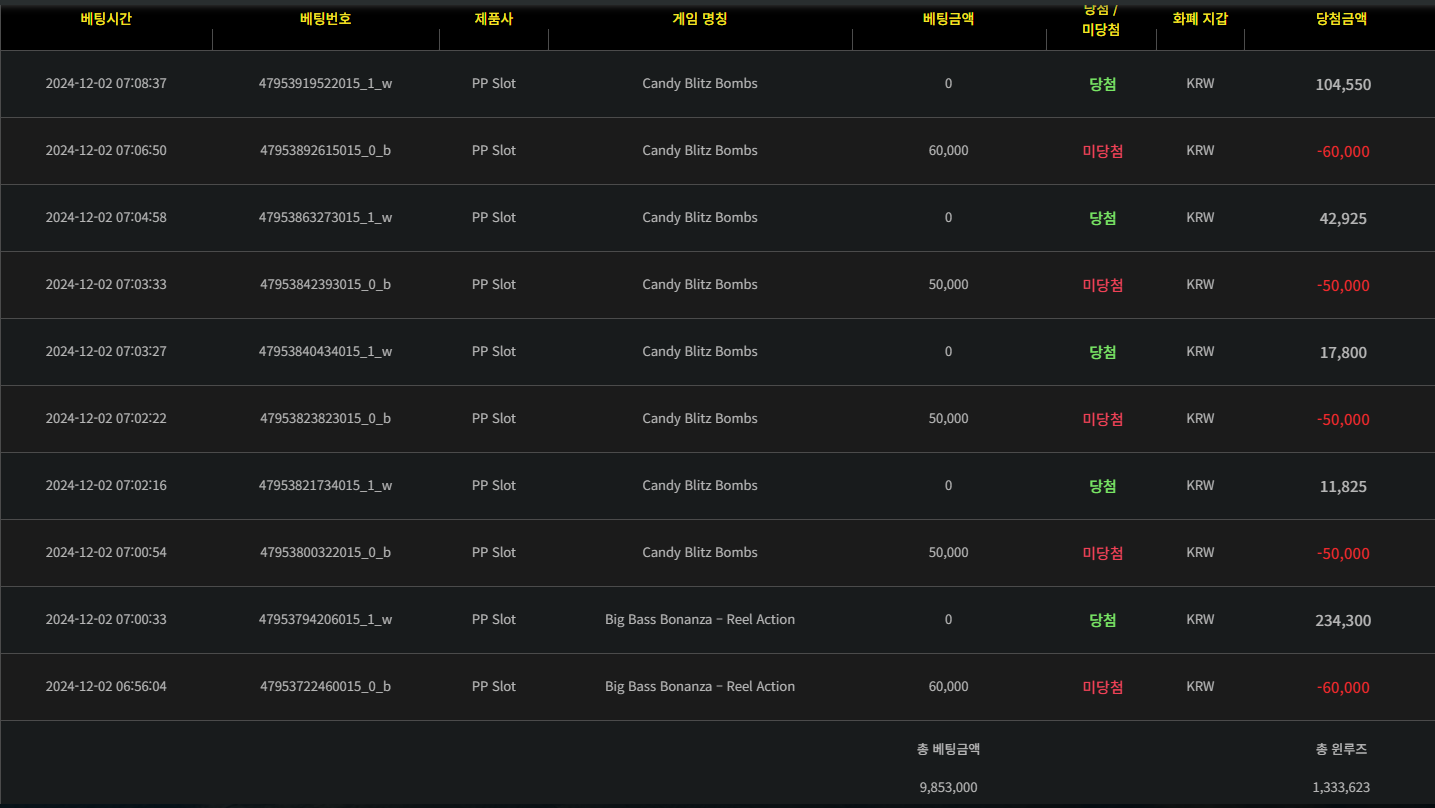The height and width of the screenshot is (808, 1435).
Task: Click the winning amount 11,825
Action: coord(1343,487)
